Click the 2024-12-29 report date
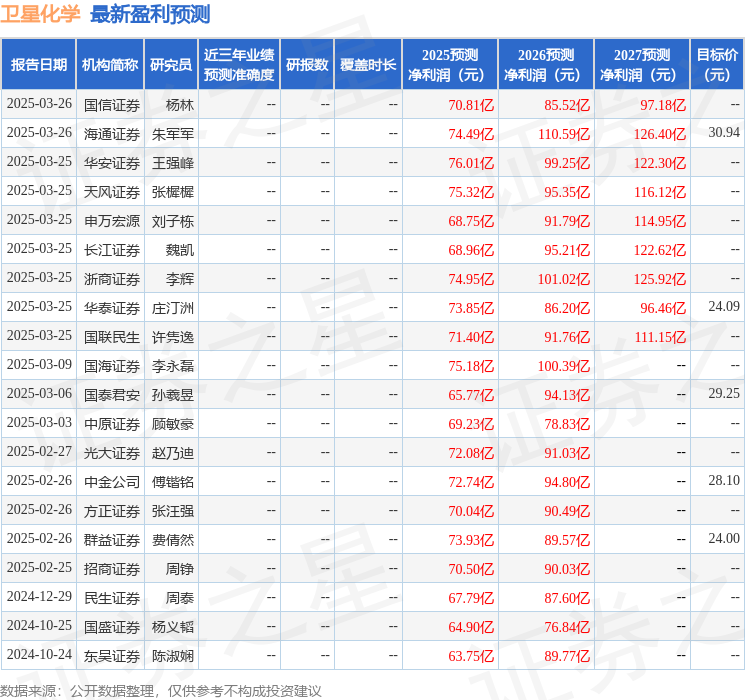The height and width of the screenshot is (700, 745). coord(39,596)
